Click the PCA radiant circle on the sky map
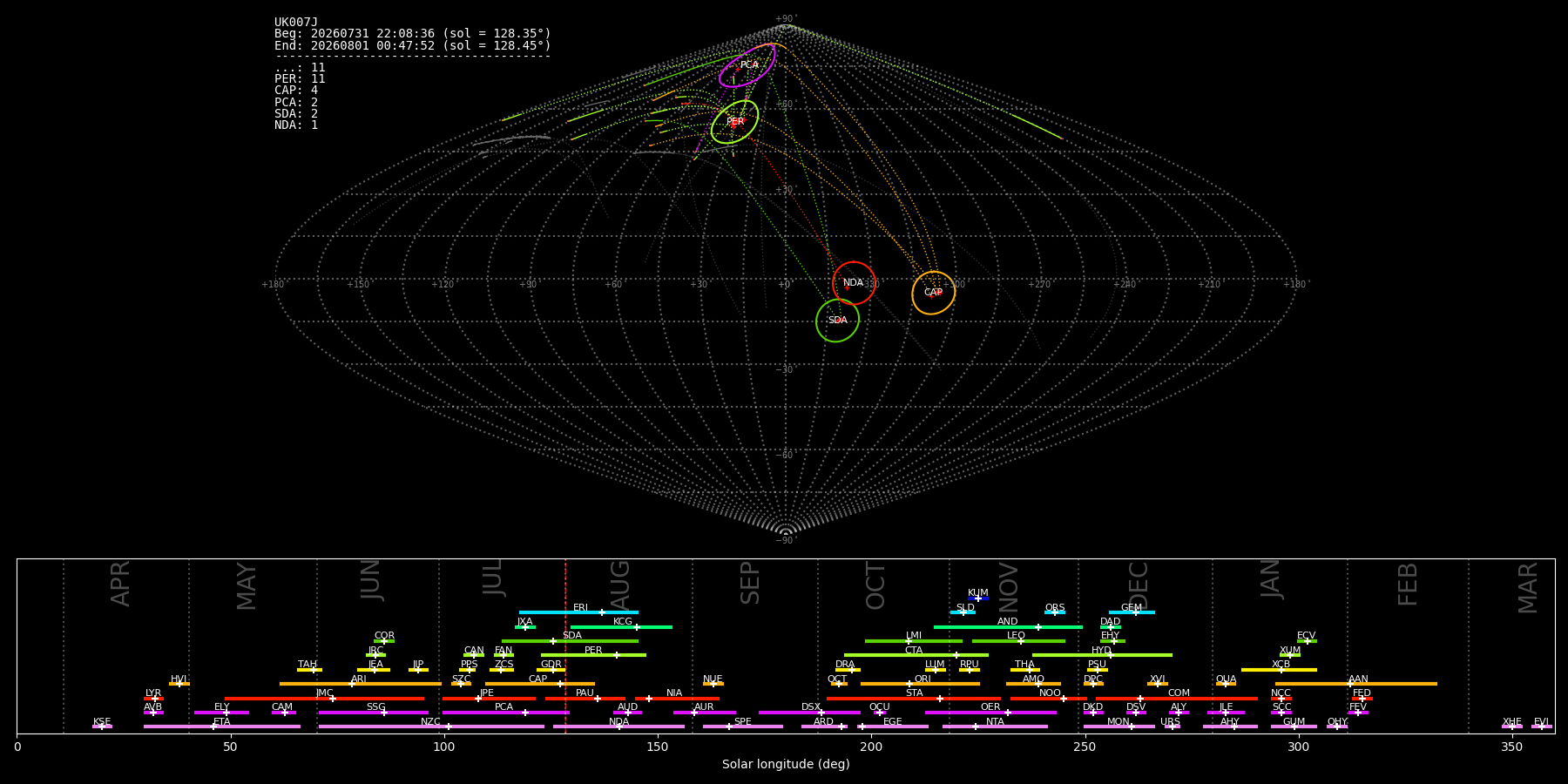Viewport: 1568px width, 784px height. point(747,65)
